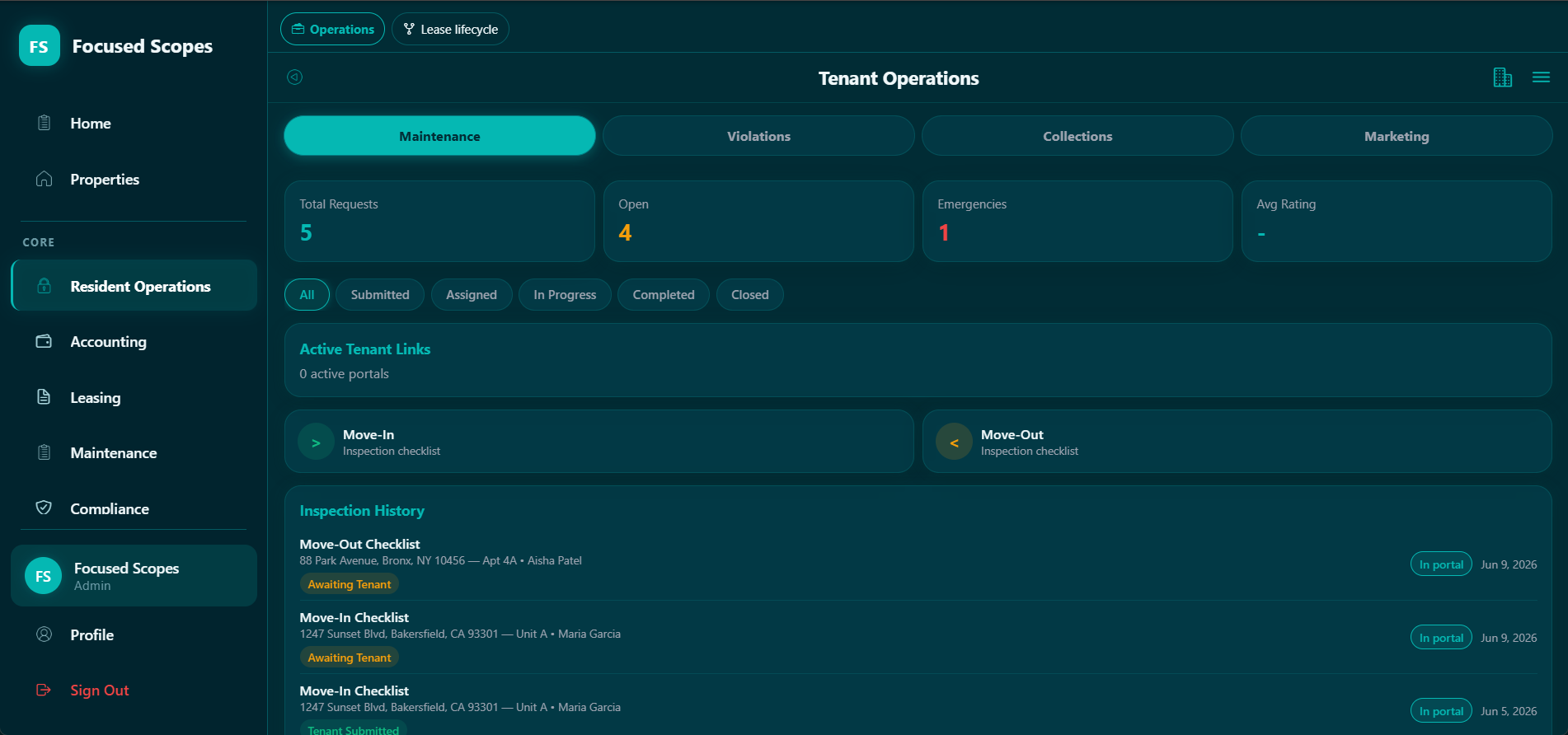Filter by Completed status
1568x735 pixels.
[664, 295]
